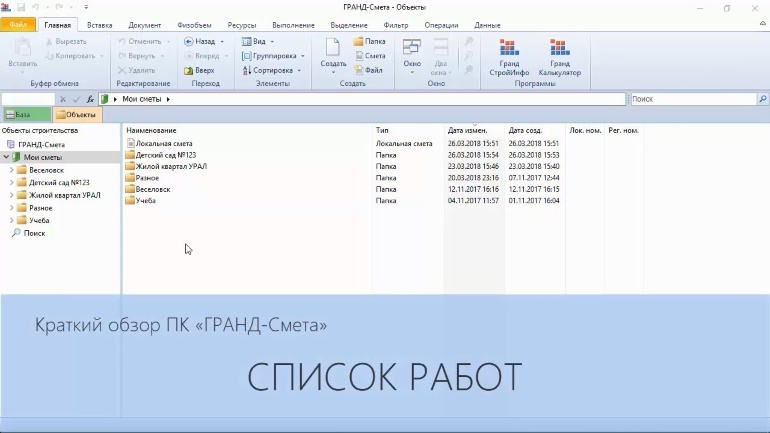The height and width of the screenshot is (433, 770).
Task: Switch to the База tab
Action: [27, 114]
